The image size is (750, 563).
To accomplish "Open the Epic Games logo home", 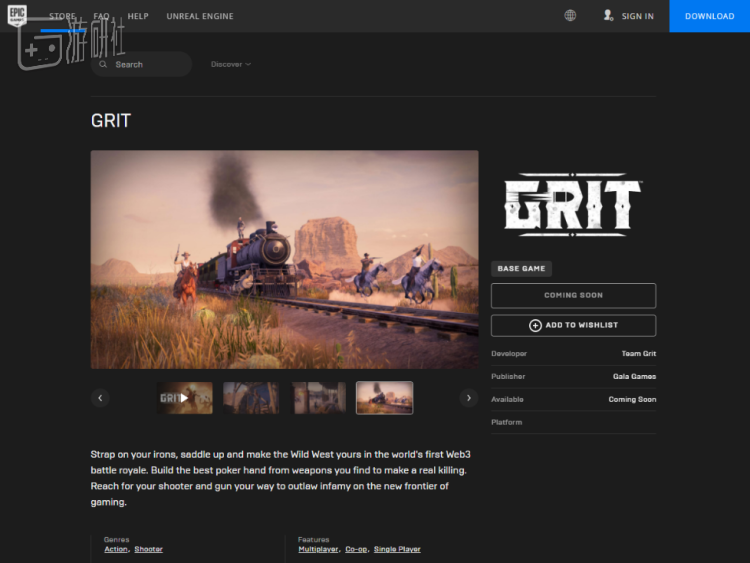I will [17, 15].
